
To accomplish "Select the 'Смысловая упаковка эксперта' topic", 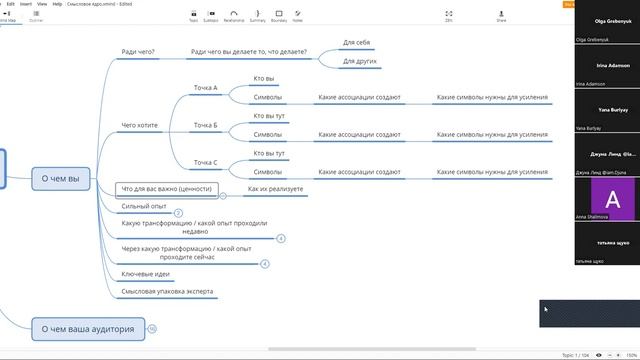I will [167, 291].
